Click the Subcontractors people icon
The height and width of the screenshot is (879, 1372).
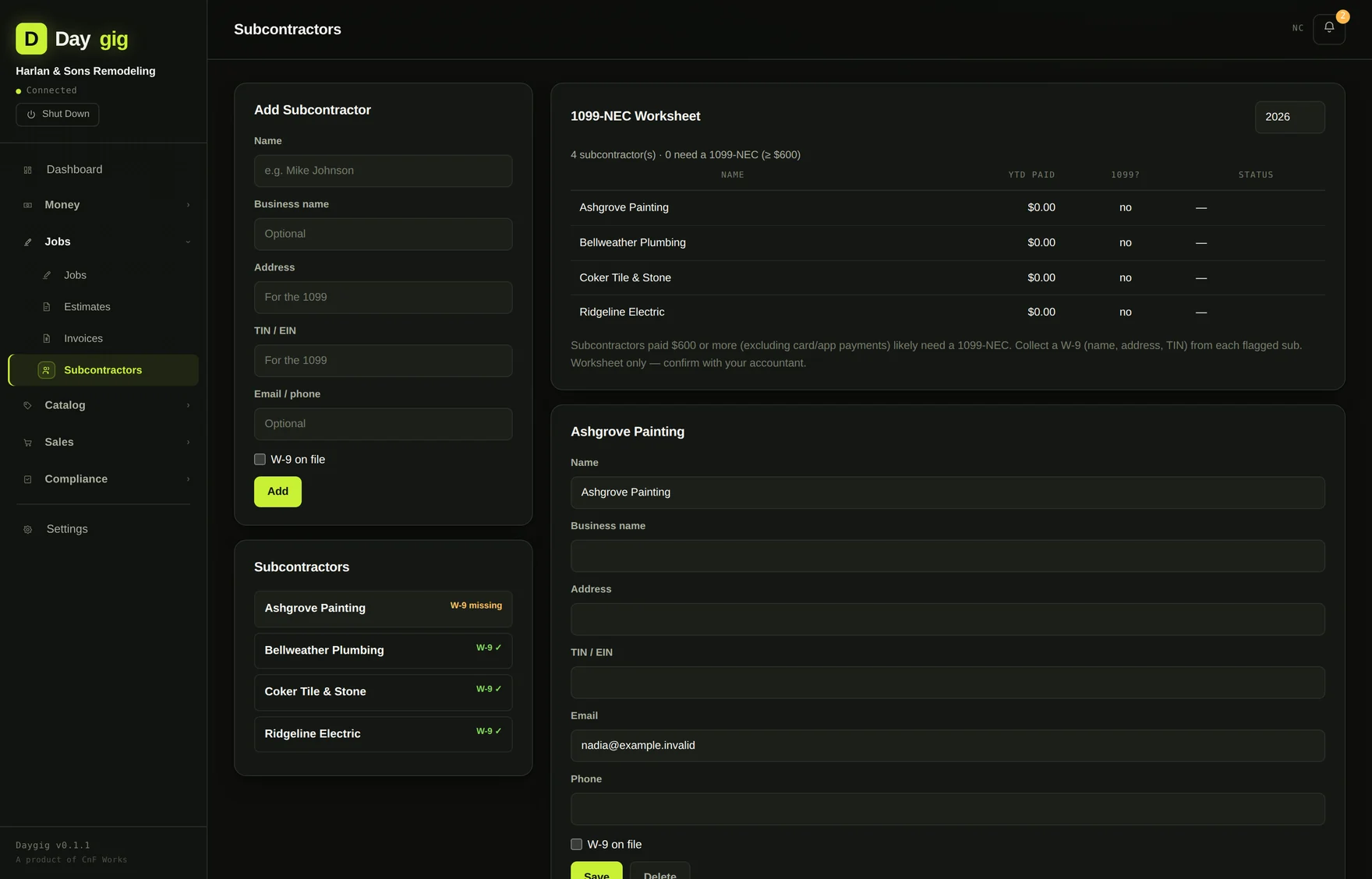click(x=47, y=370)
